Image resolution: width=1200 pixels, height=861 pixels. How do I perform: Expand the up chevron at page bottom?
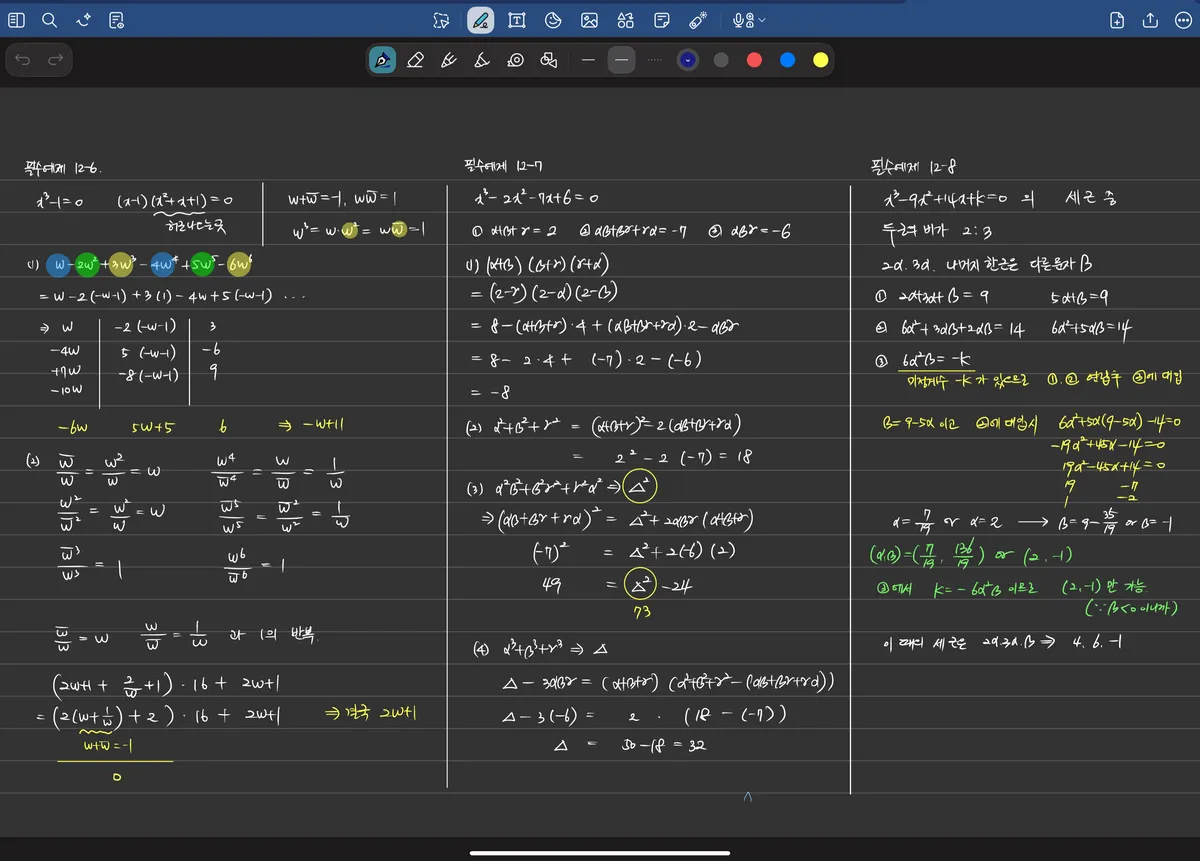(747, 797)
